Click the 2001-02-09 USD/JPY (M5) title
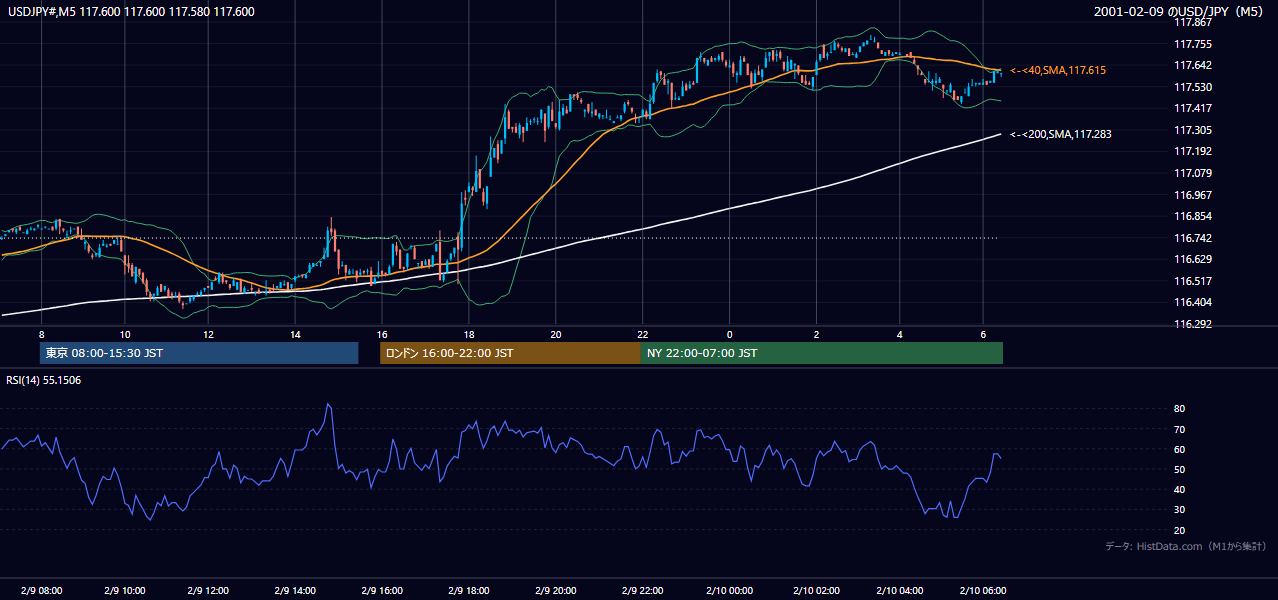 click(x=1179, y=12)
